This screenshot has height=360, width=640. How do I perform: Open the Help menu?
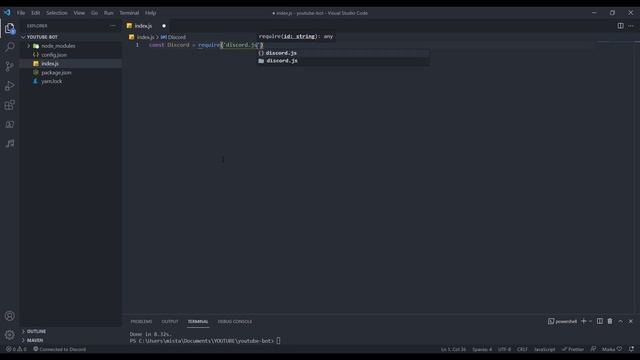point(151,13)
